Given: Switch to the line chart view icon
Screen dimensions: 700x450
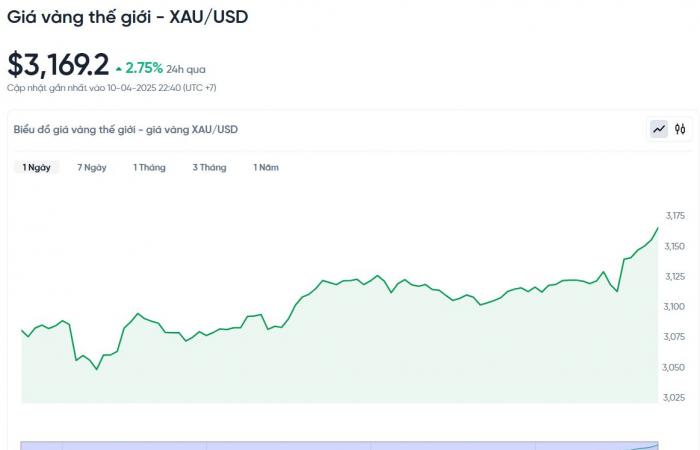Looking at the screenshot, I should 658,129.
